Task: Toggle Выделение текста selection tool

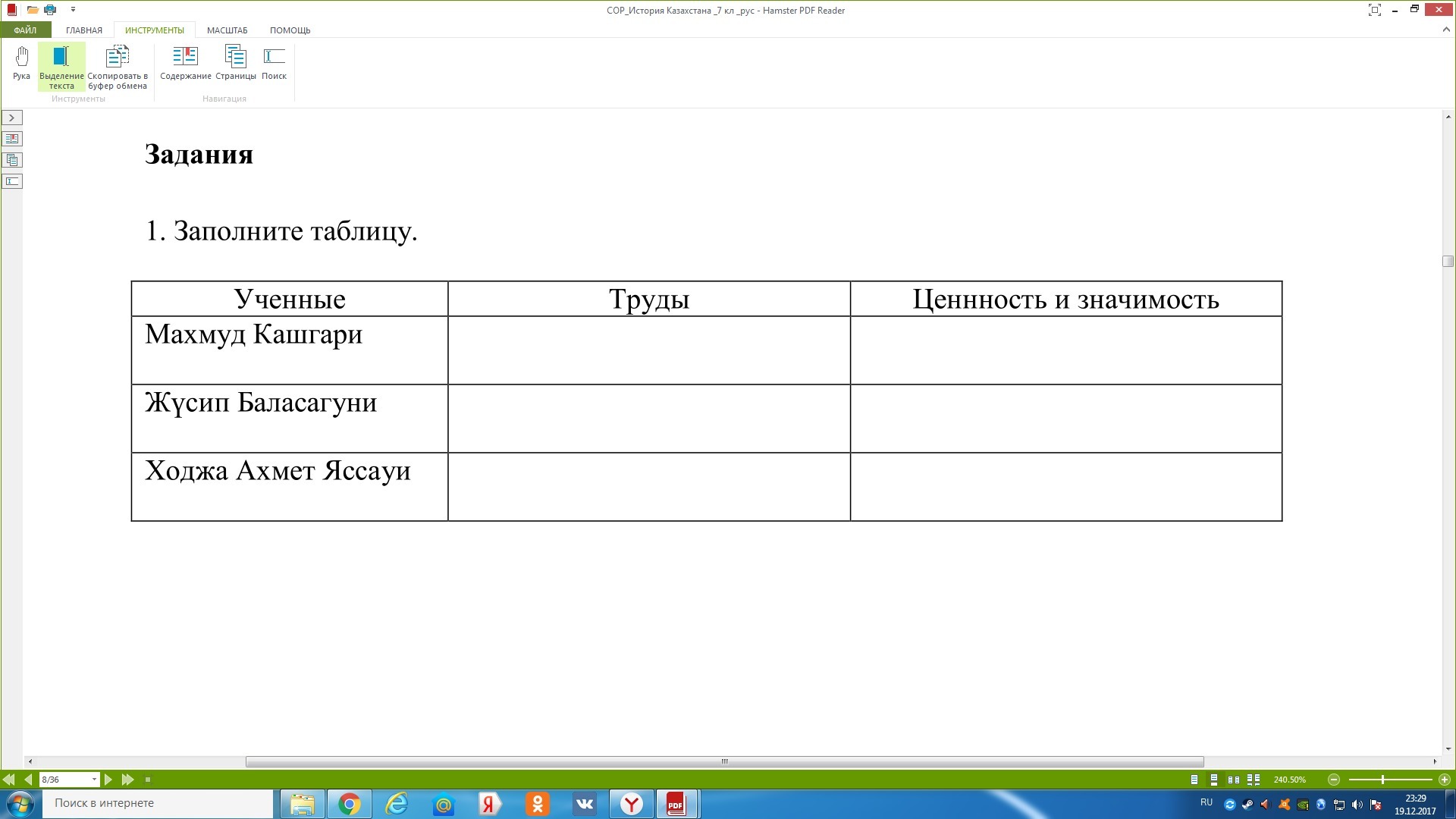Action: [61, 66]
